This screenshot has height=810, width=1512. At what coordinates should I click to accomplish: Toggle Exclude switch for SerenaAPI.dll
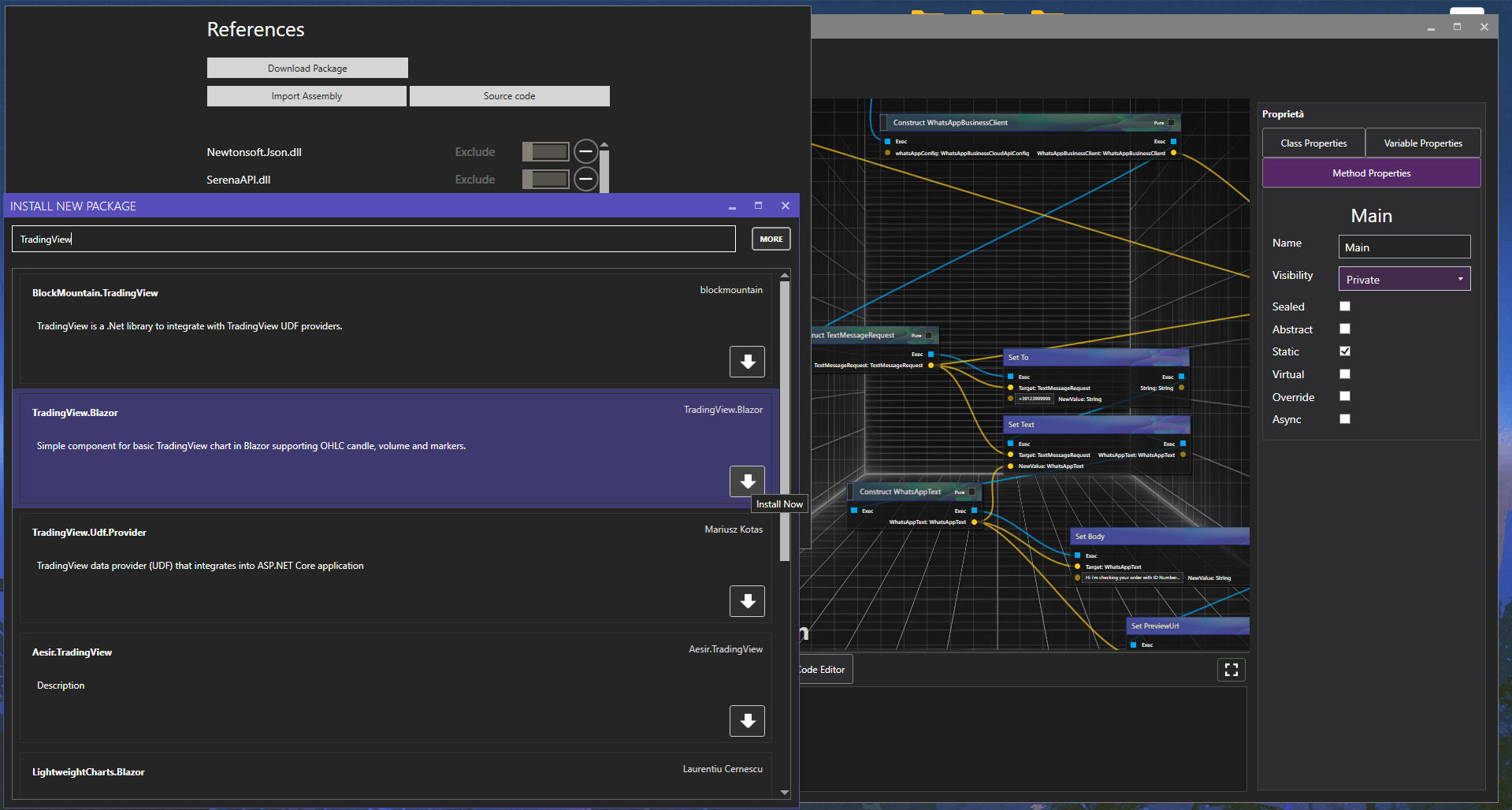(x=545, y=180)
